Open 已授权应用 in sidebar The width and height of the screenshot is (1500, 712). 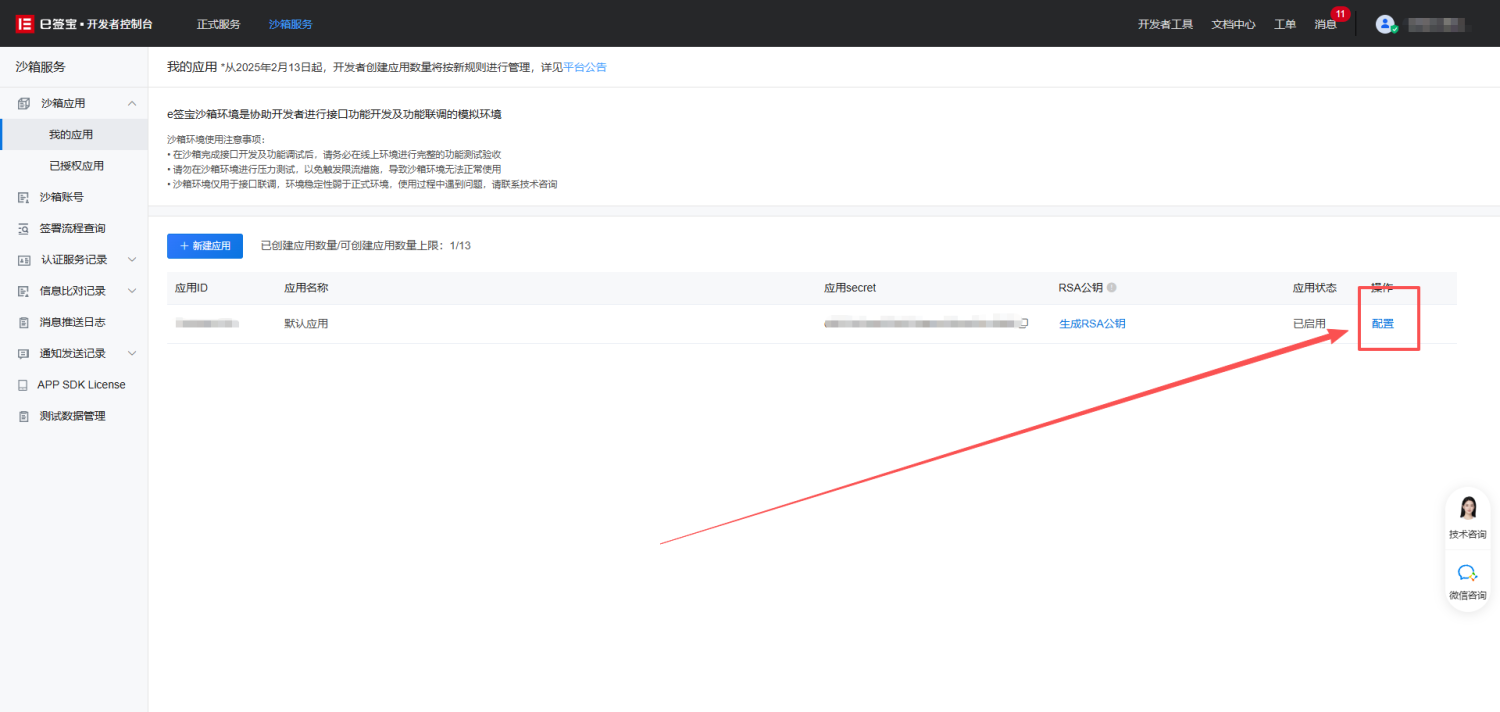(77, 166)
